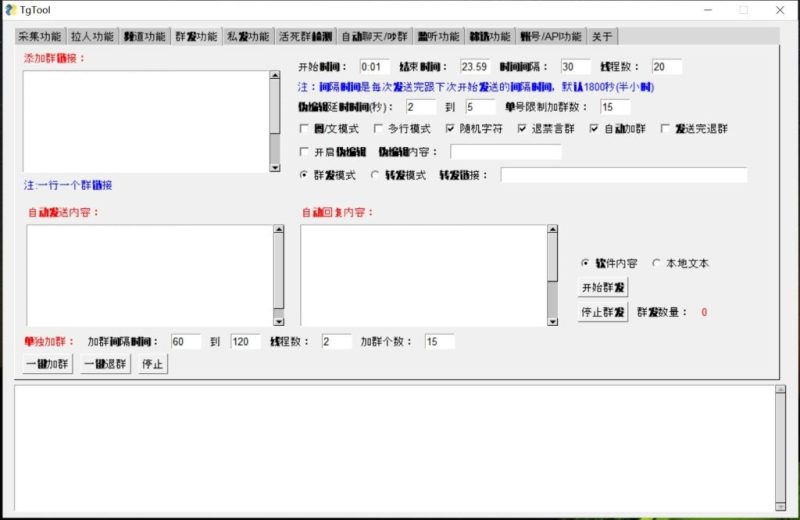Click down arrow of 添加群链接 scrollbar

tap(275, 168)
